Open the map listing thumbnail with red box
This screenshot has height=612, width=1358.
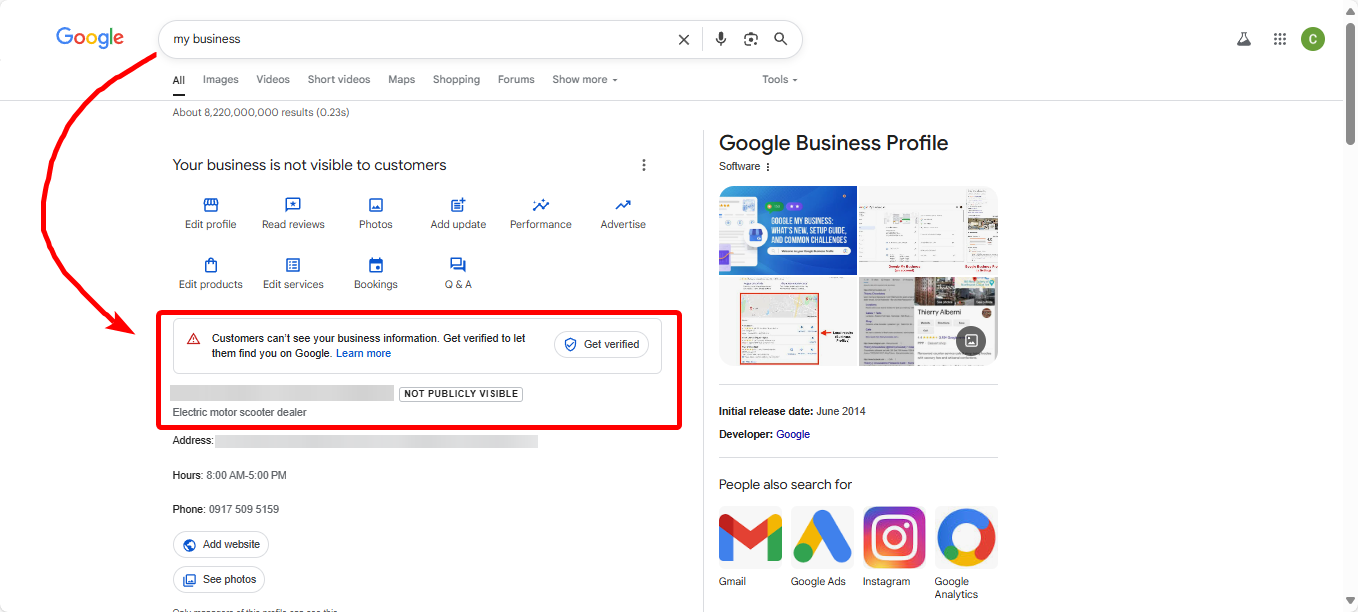[788, 322]
